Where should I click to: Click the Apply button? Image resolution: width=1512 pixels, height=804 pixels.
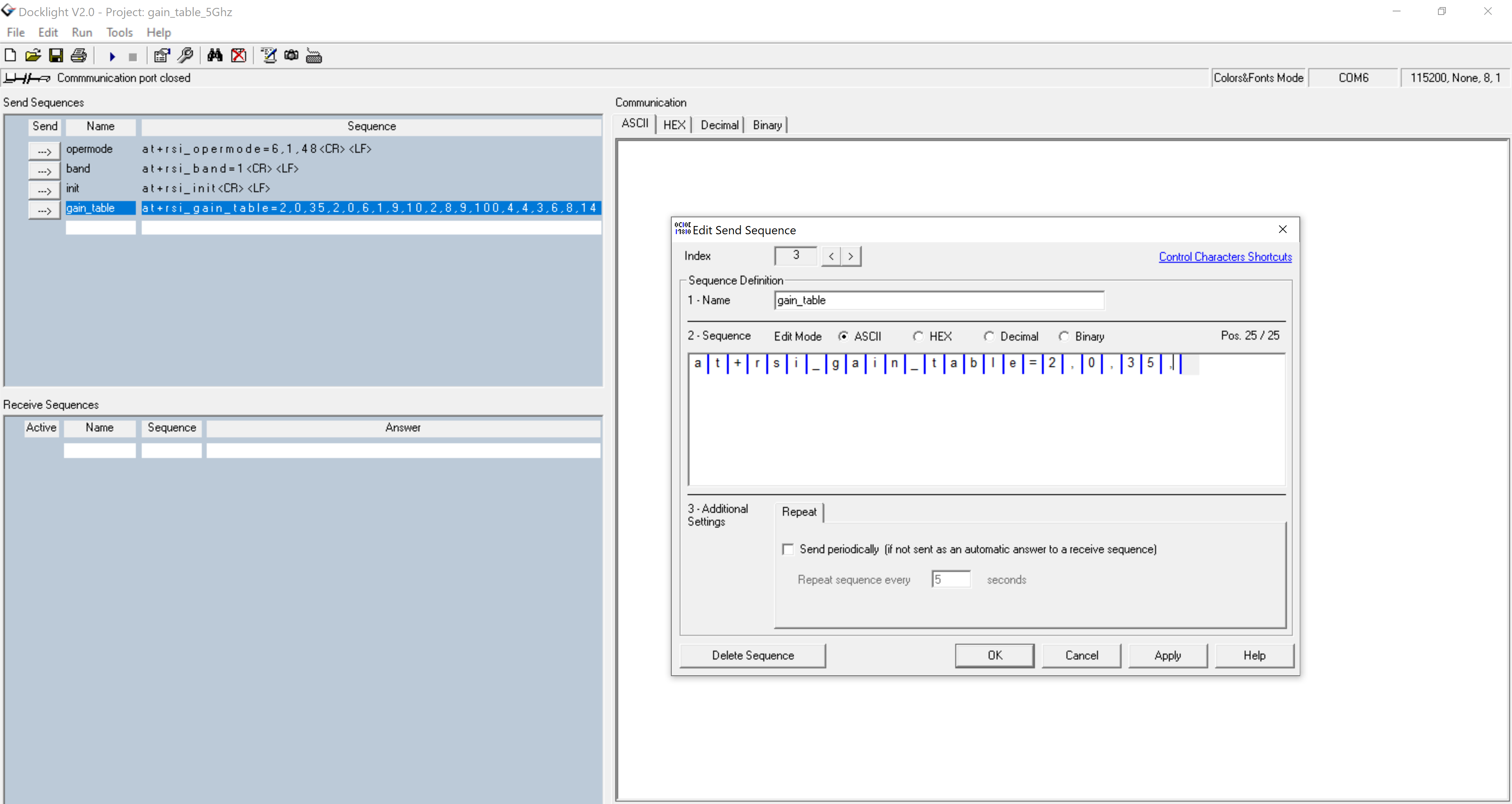[1167, 656]
